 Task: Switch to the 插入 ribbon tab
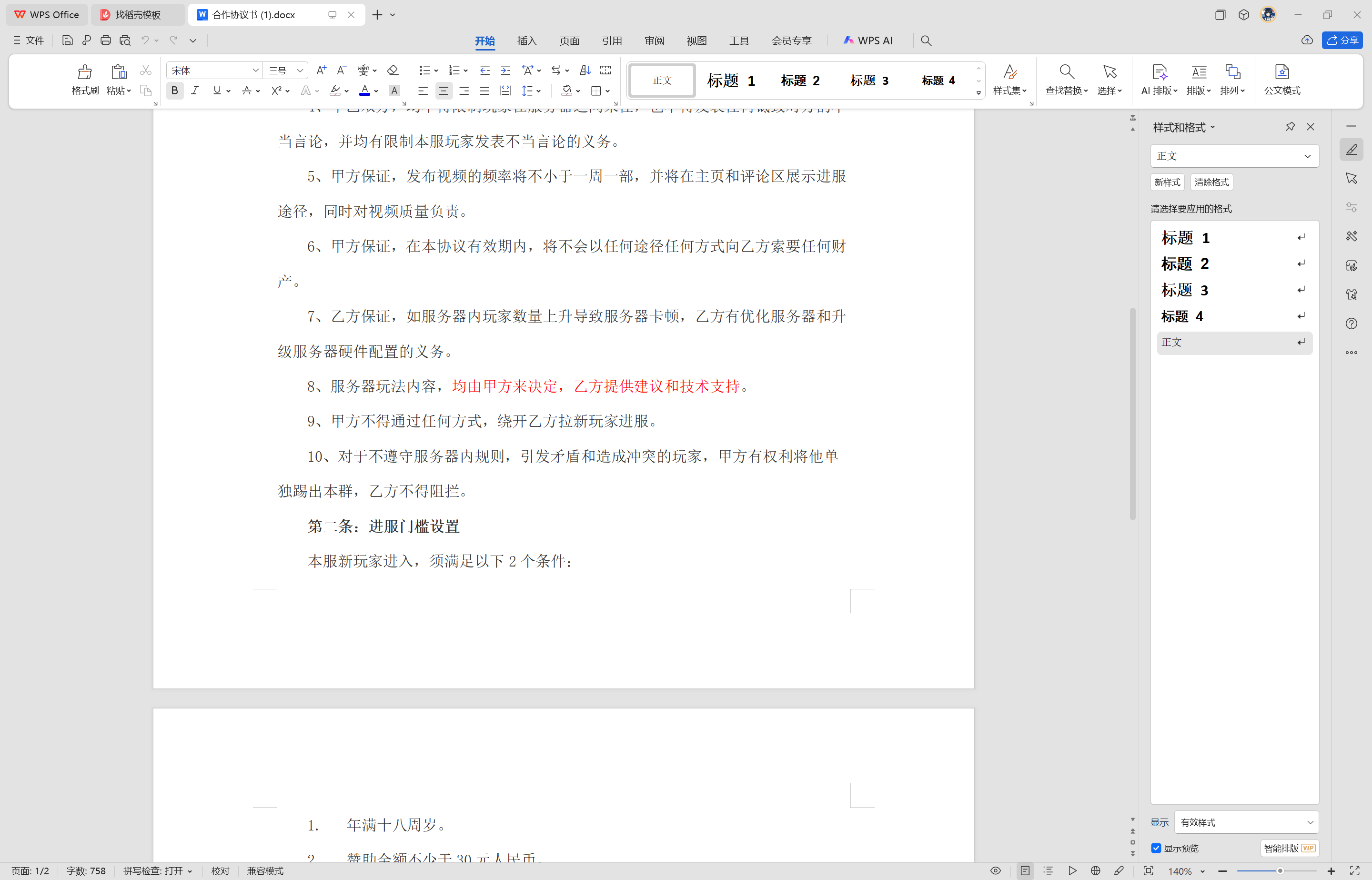[x=526, y=40]
